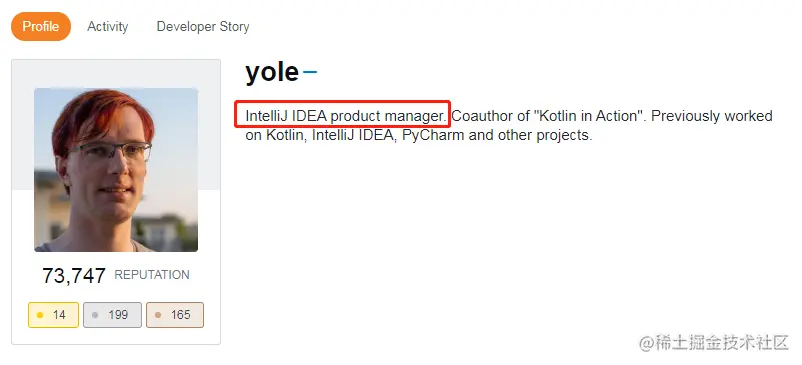Click the 73,747 reputation number
Screen dimensions: 802x365
tap(74, 276)
